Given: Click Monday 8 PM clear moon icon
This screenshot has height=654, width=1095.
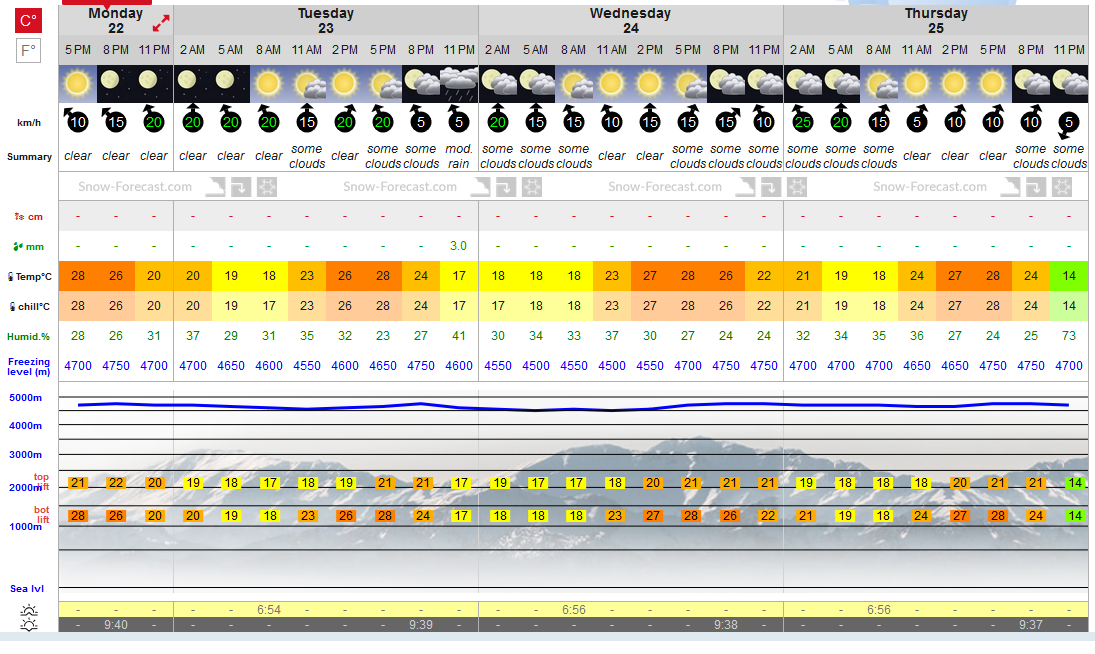Looking at the screenshot, I should 115,84.
